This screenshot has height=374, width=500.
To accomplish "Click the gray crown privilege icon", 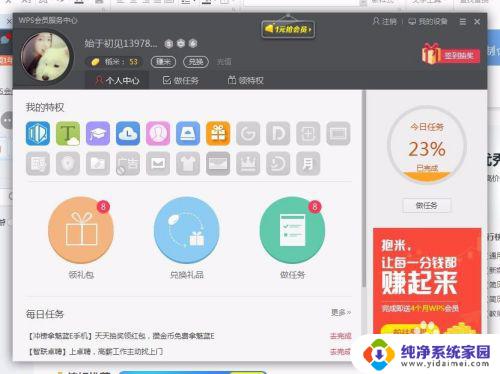I will [248, 163].
